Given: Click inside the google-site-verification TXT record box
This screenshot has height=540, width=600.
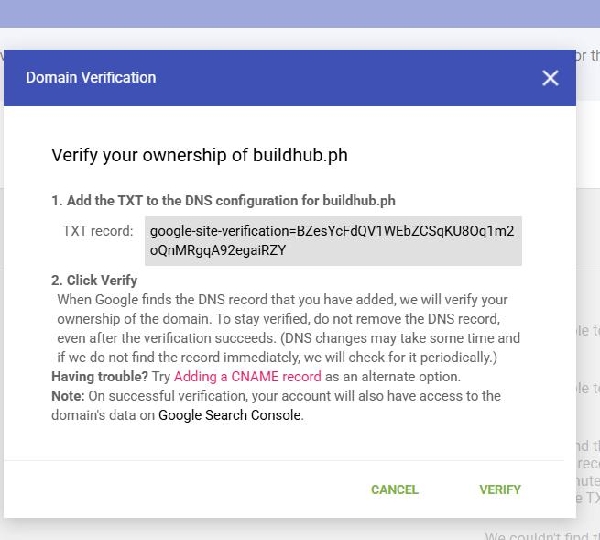Looking at the screenshot, I should [332, 241].
